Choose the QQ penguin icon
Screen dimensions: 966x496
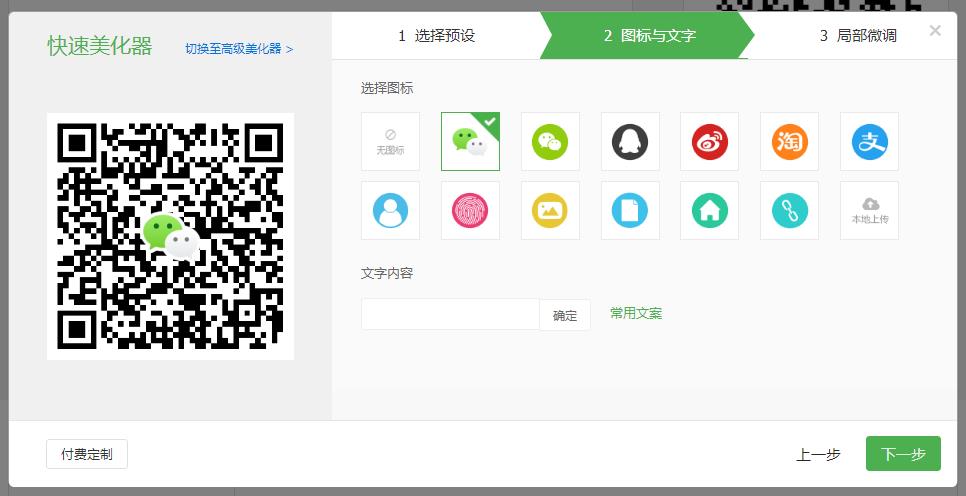[x=630, y=142]
